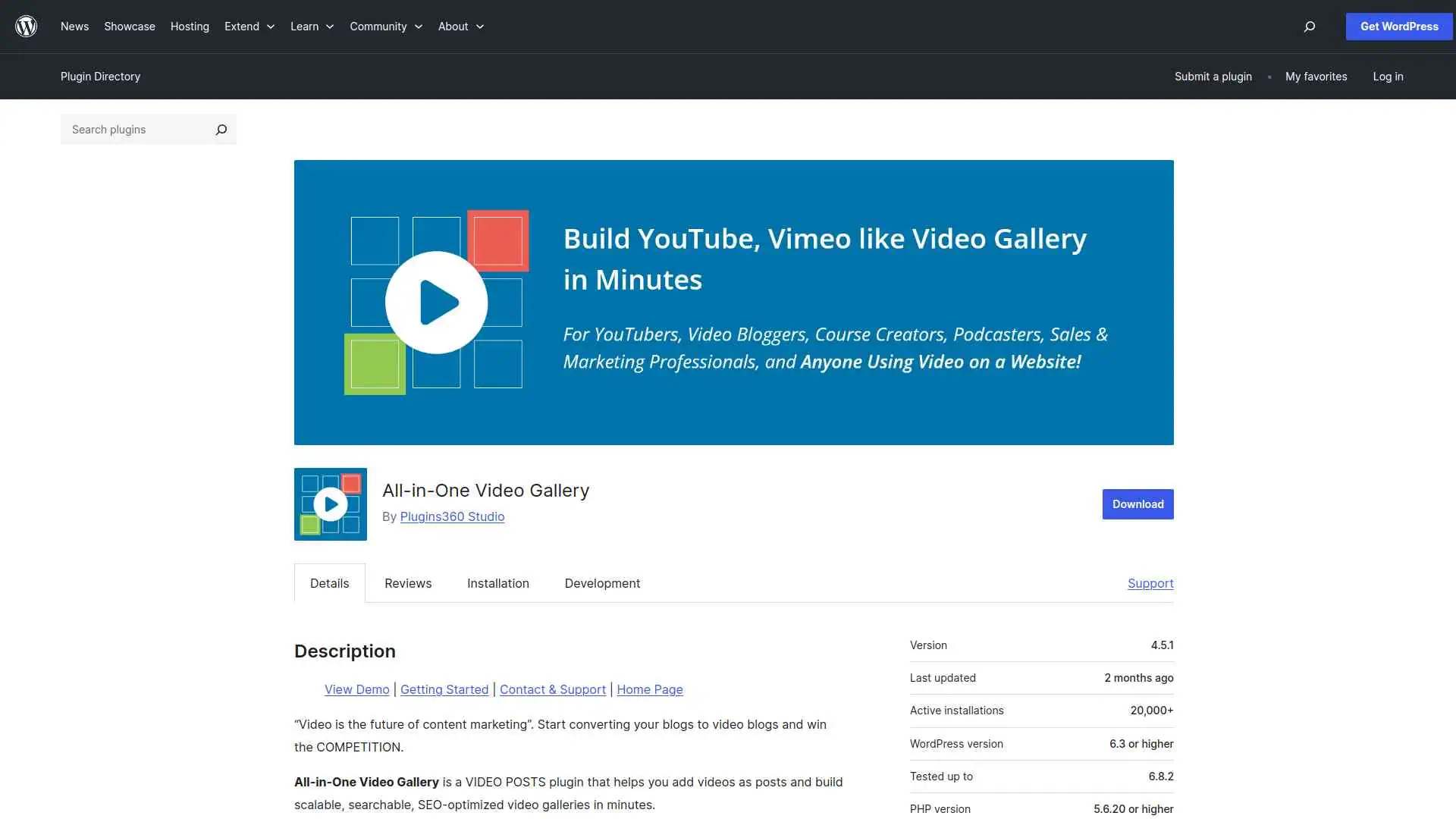Click the magnifier in the plugin search box
This screenshot has height=819, width=1456.
[x=221, y=130]
